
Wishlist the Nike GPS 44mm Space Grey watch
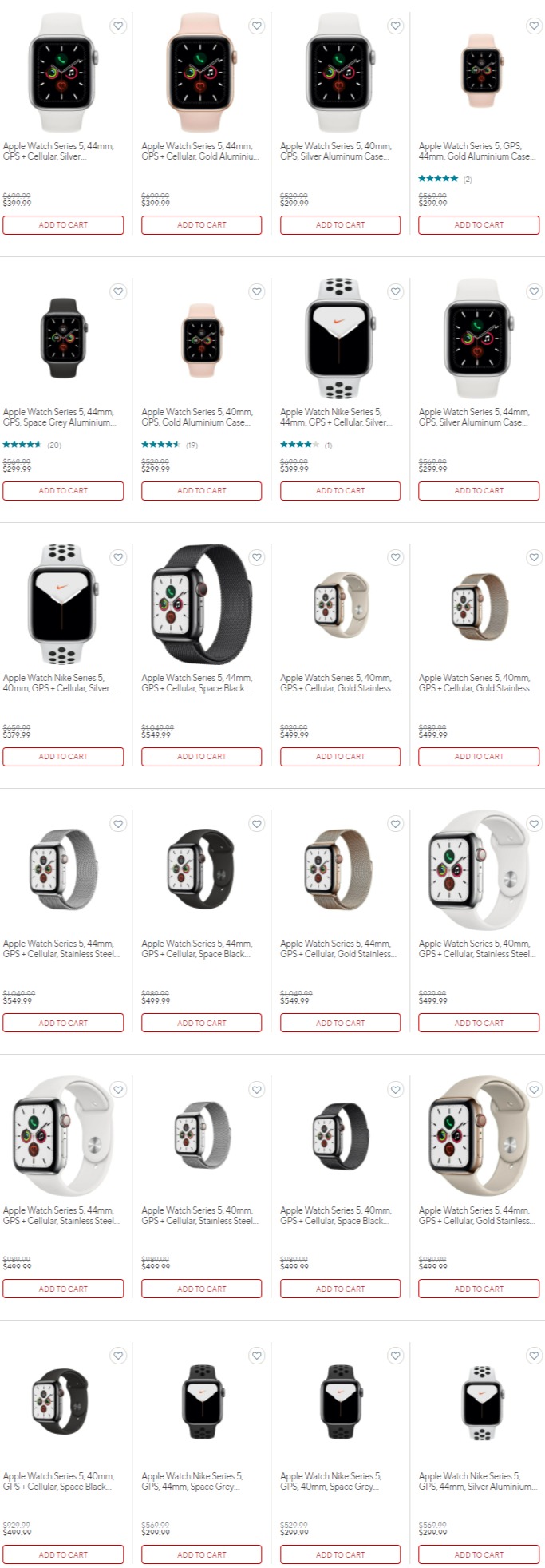(257, 1355)
